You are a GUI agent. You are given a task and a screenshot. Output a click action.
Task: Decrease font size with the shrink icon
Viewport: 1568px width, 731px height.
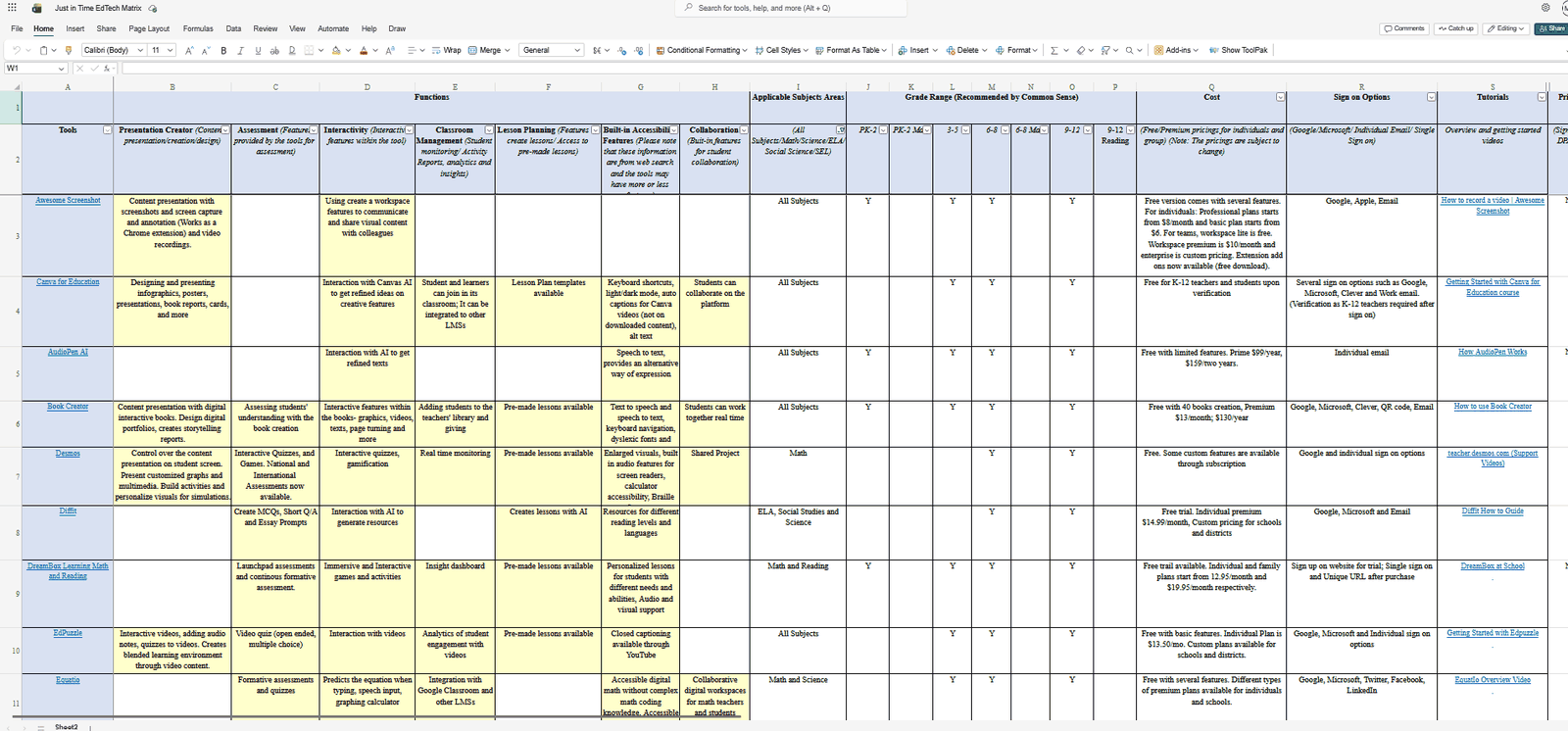[206, 50]
